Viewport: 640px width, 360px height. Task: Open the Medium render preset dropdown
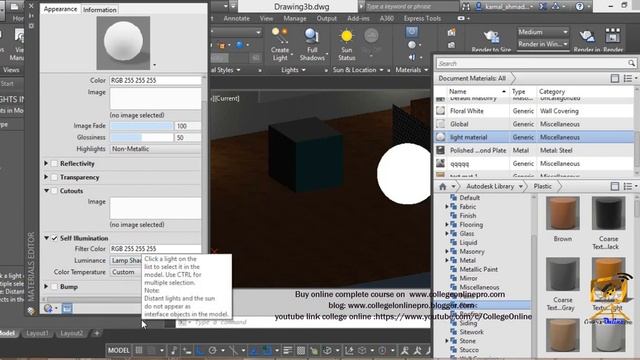tap(542, 32)
